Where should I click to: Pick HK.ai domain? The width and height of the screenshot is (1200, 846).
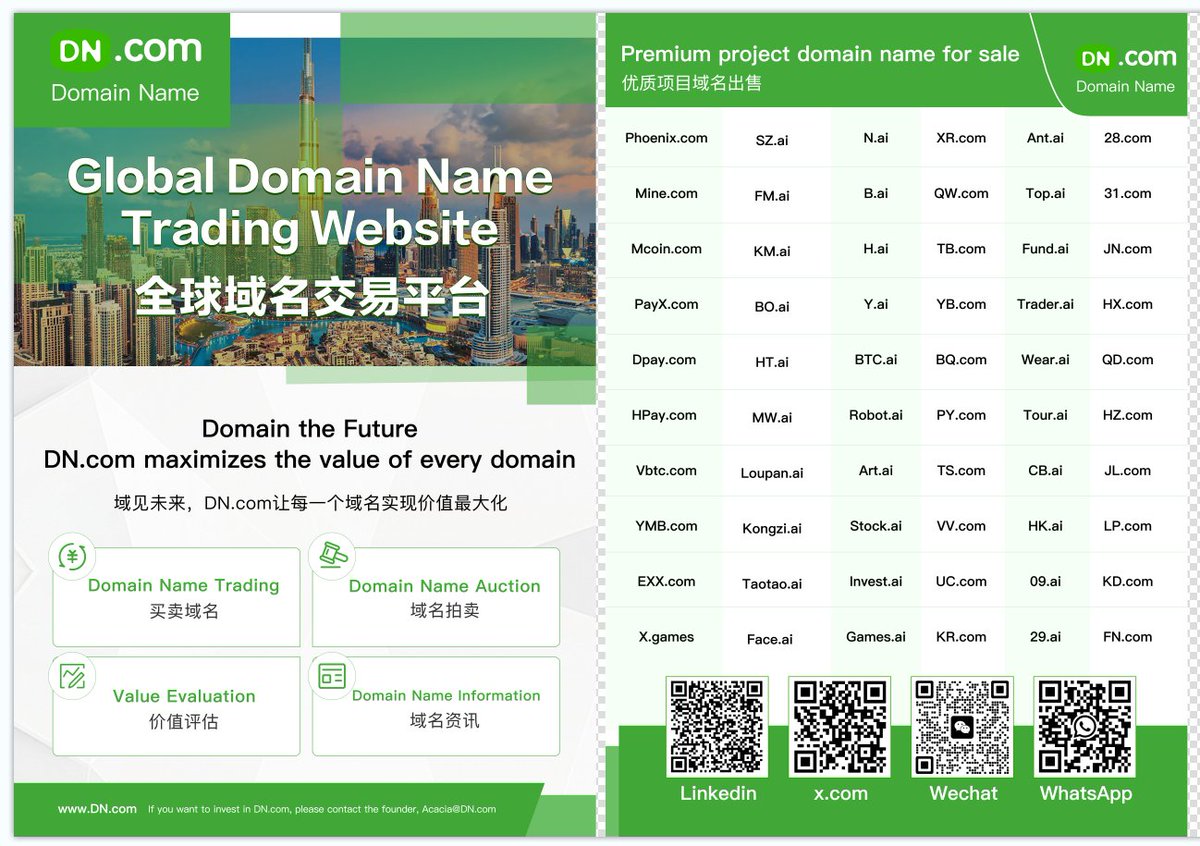point(1045,526)
